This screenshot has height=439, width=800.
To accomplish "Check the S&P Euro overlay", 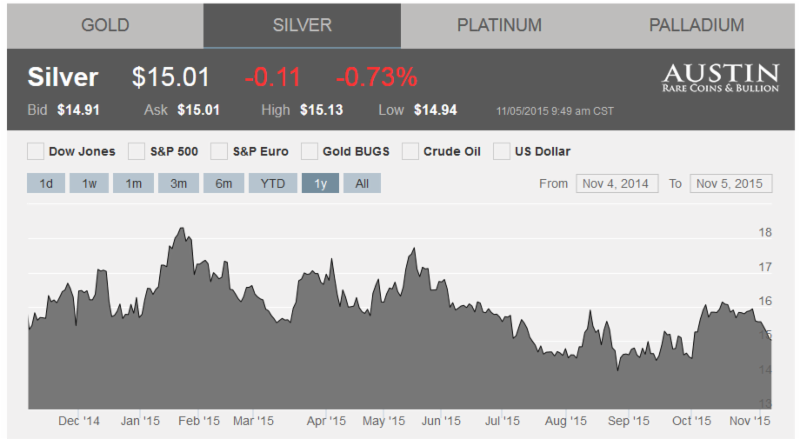I will [220, 152].
